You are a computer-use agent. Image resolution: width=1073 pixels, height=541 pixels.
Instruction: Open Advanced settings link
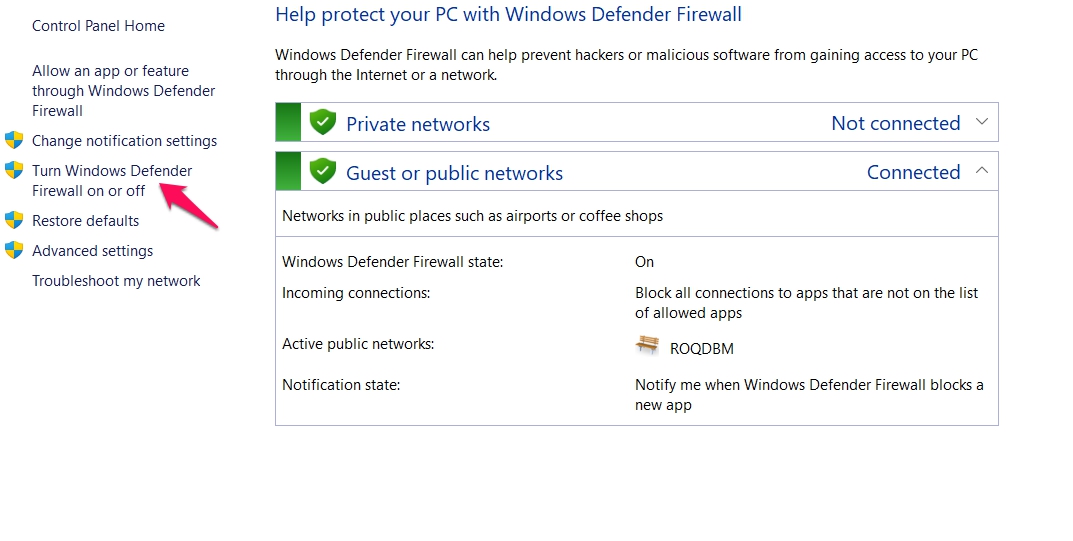tap(92, 251)
